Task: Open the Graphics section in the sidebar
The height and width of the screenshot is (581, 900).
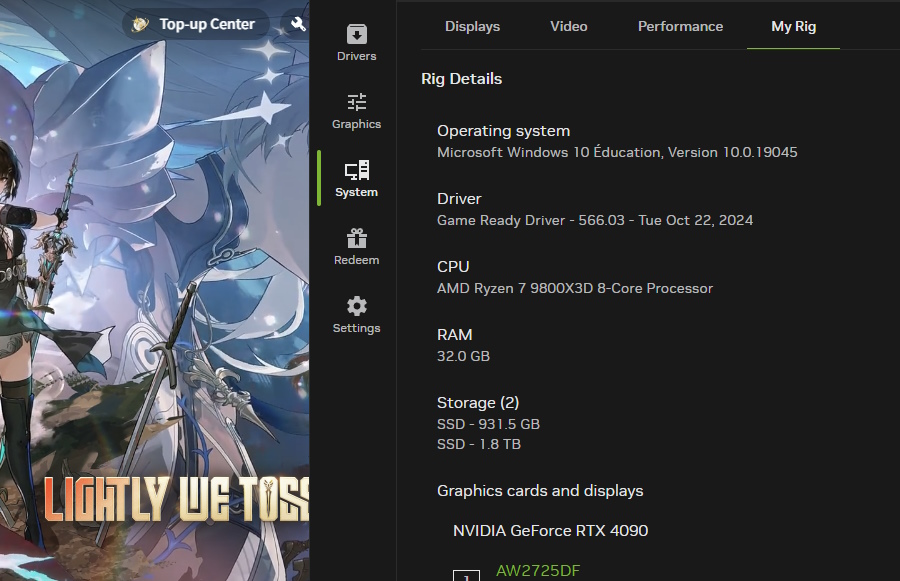Action: 356,111
